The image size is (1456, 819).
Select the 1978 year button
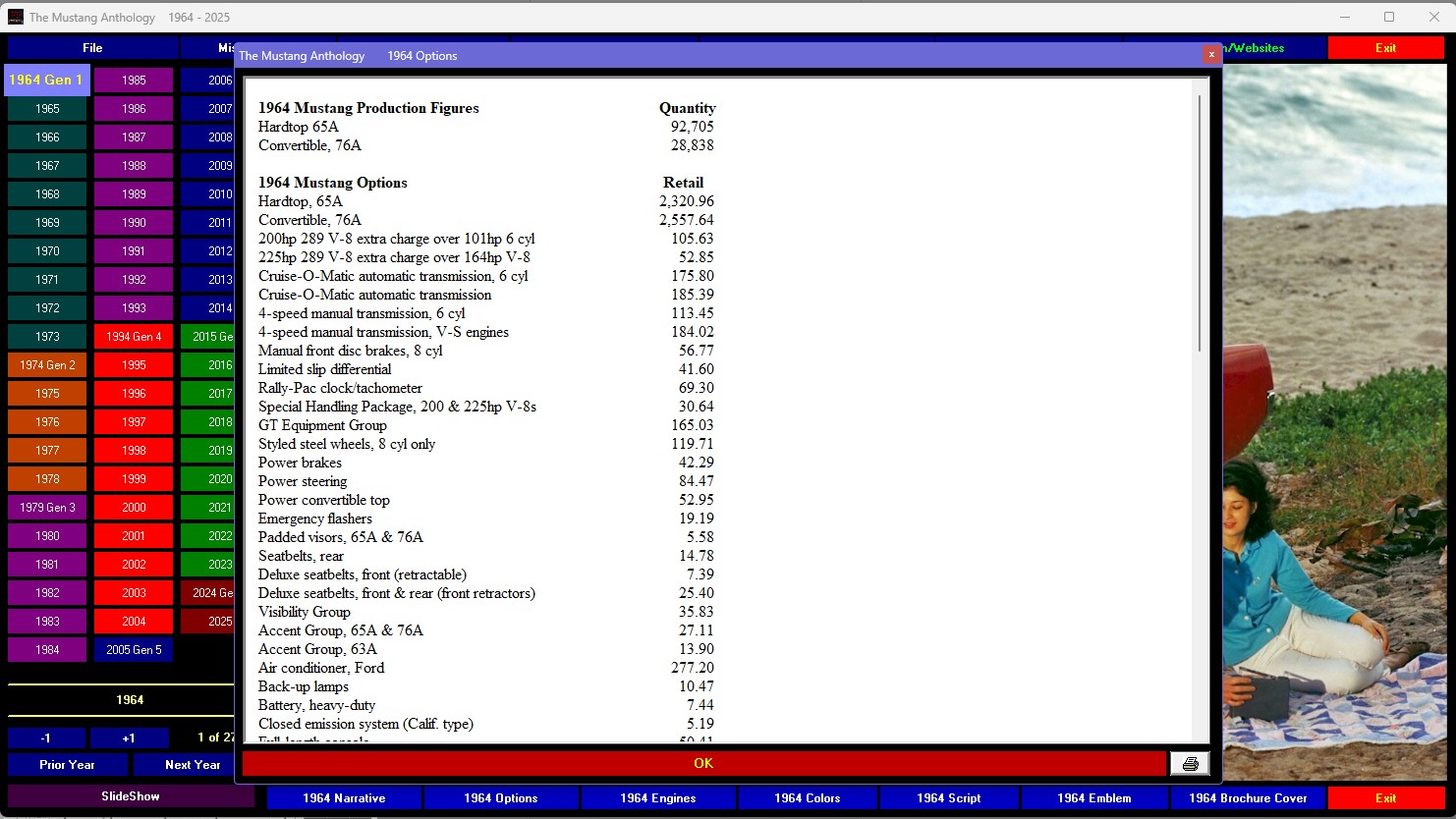[47, 478]
